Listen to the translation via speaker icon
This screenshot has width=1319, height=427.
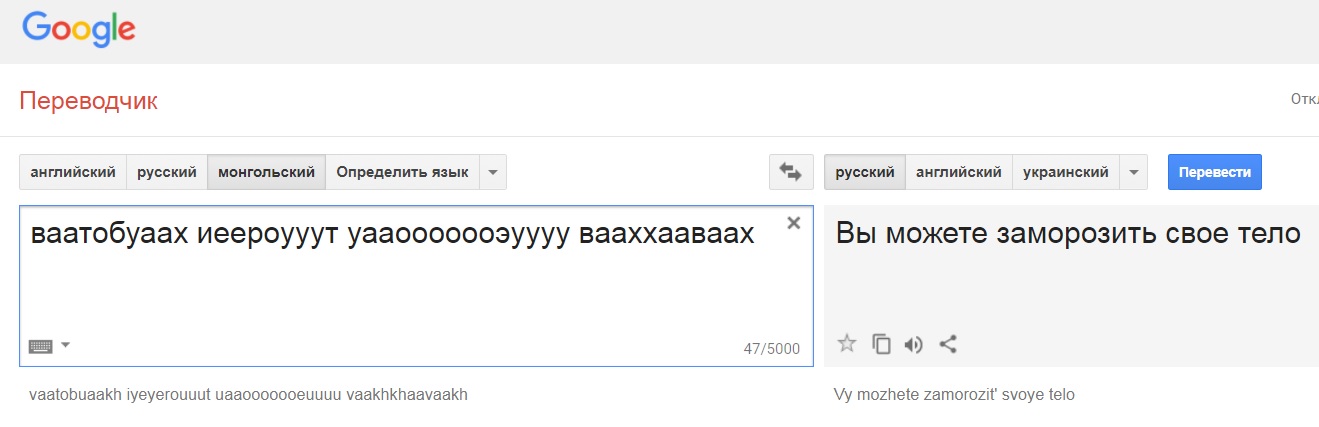click(913, 344)
